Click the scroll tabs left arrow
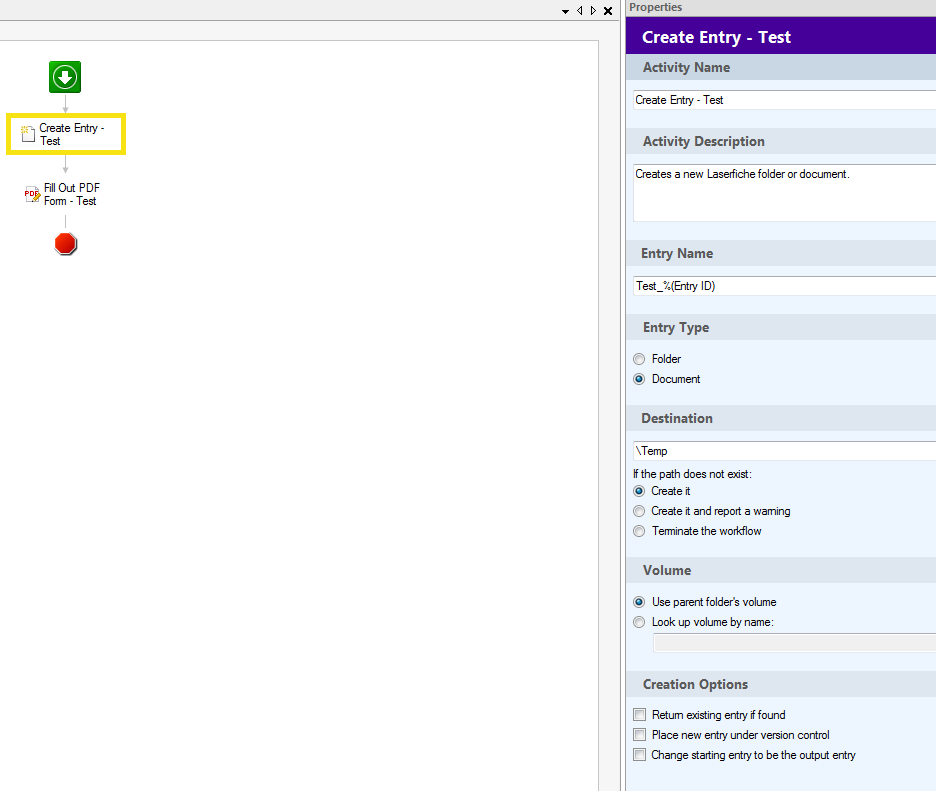 [580, 11]
